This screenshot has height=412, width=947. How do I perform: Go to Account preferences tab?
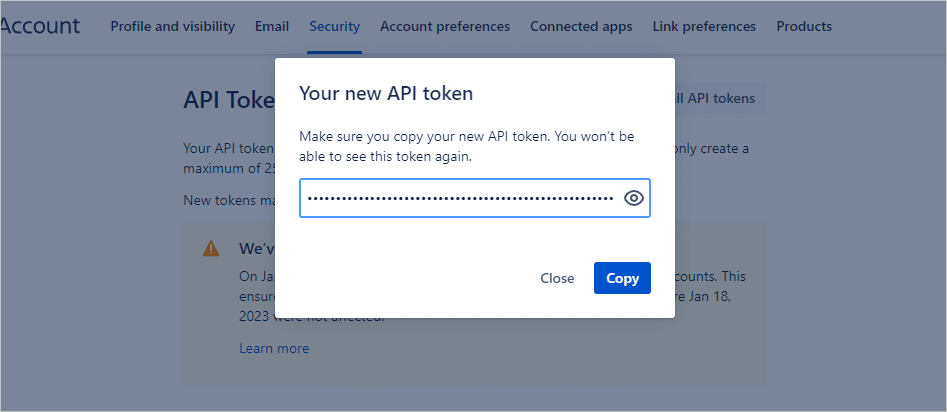[445, 27]
